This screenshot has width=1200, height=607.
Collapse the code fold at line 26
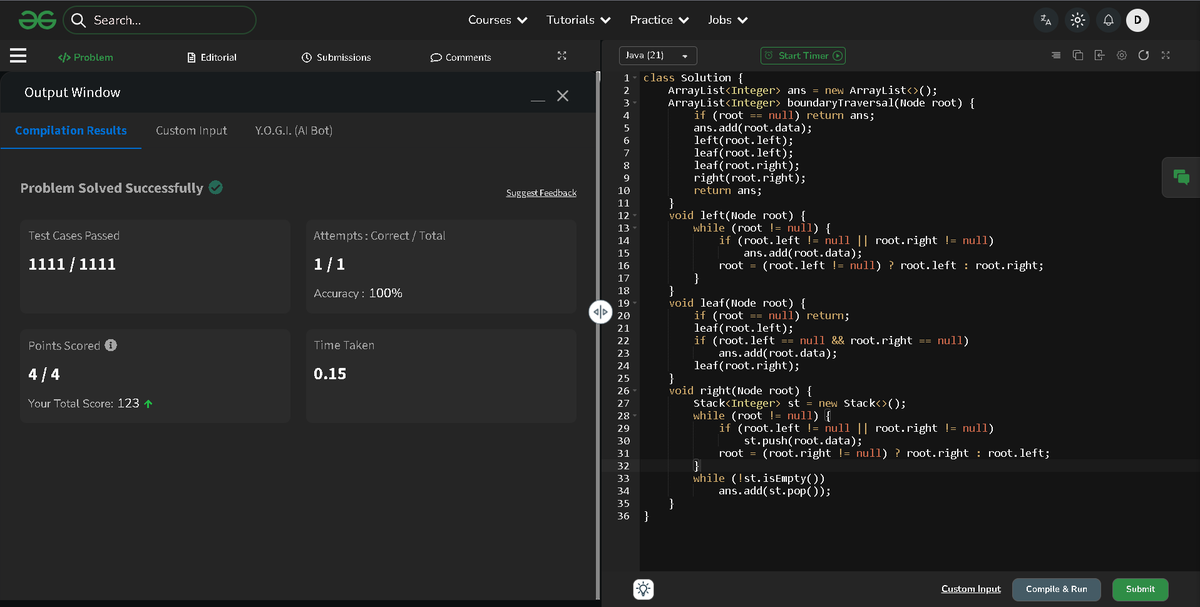[636, 391]
